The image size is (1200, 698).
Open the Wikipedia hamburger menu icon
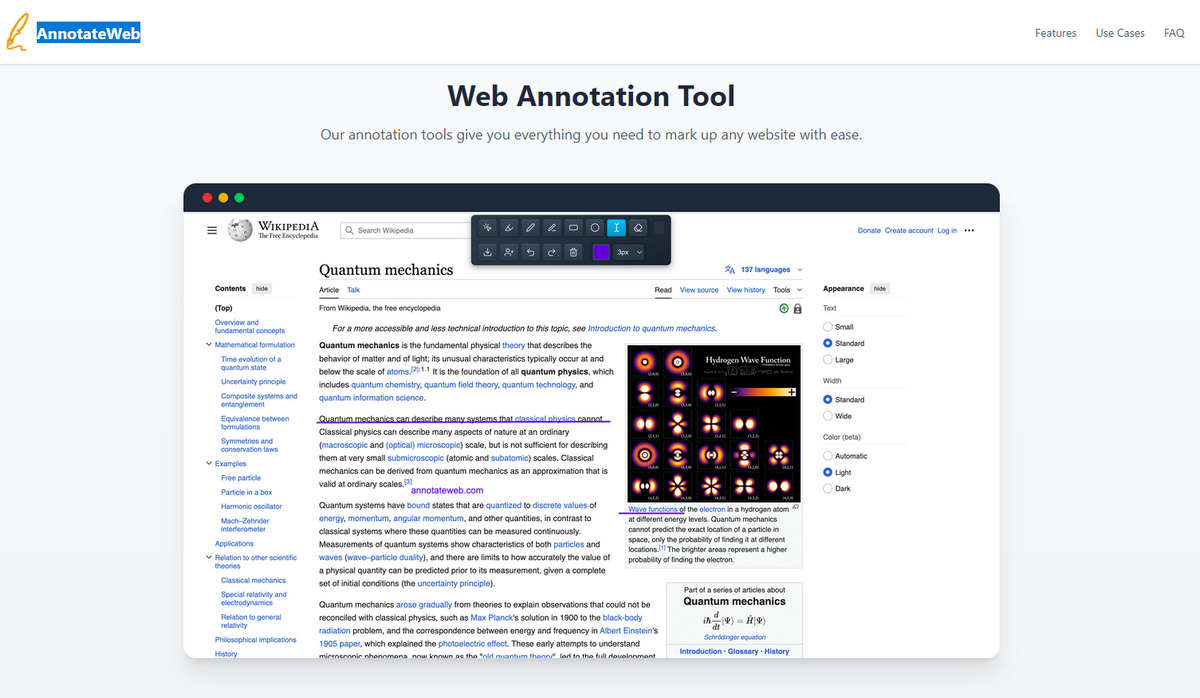click(212, 230)
